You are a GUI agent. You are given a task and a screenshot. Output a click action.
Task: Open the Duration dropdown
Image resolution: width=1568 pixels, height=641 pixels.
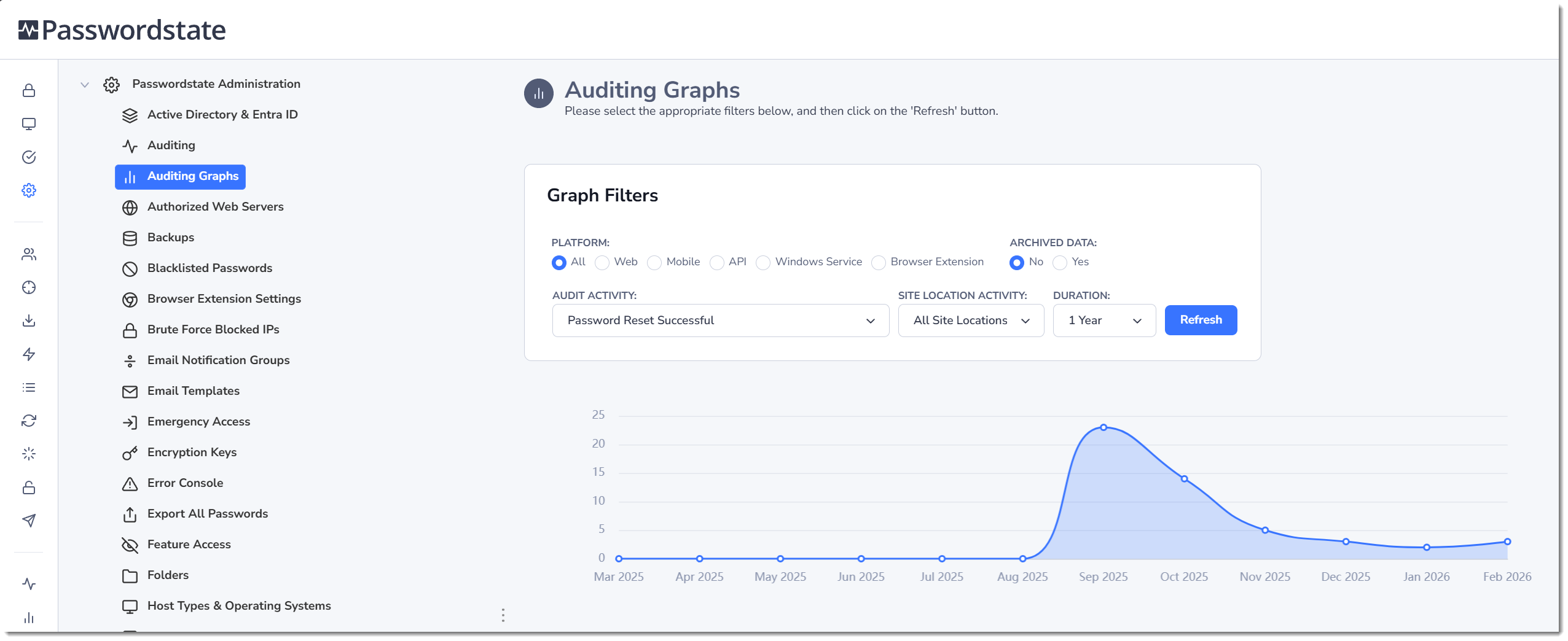tap(1104, 320)
